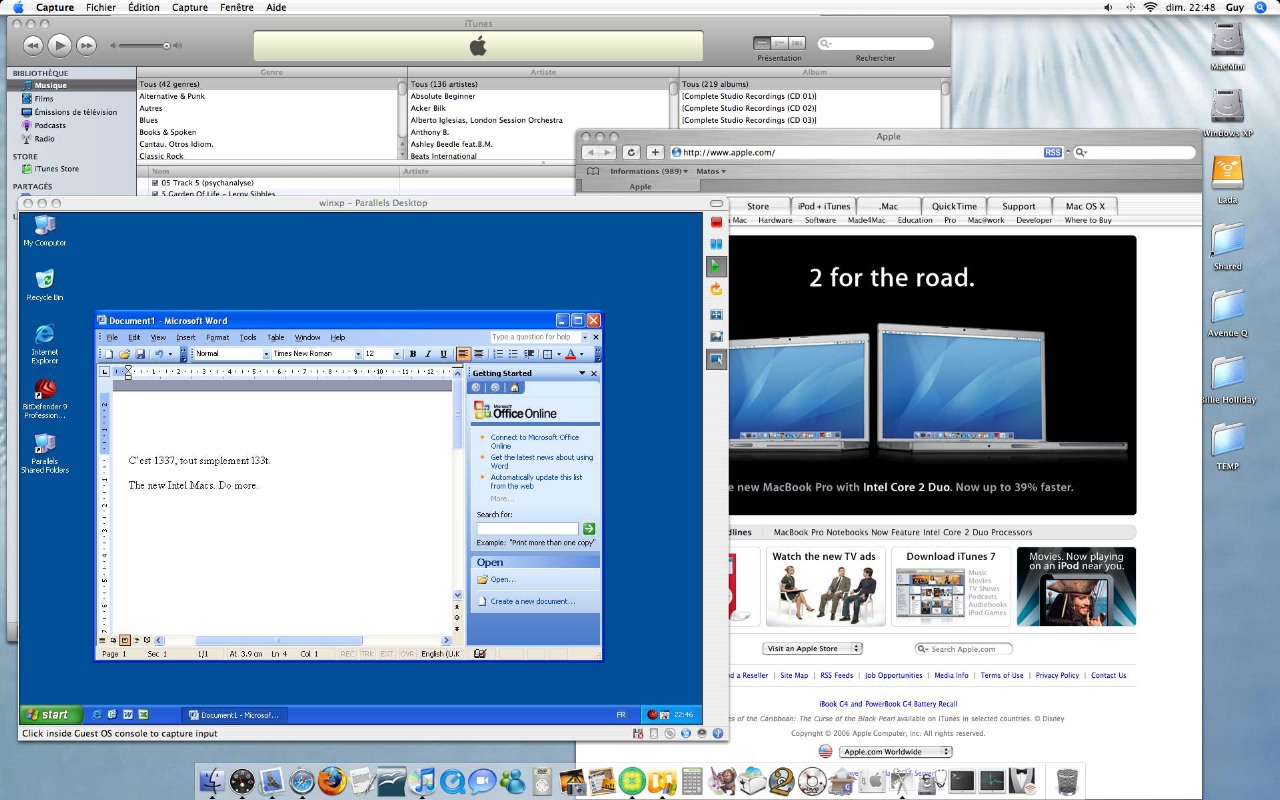Click the iTunes play button
Viewport: 1280px width, 800px height.
tap(60, 44)
